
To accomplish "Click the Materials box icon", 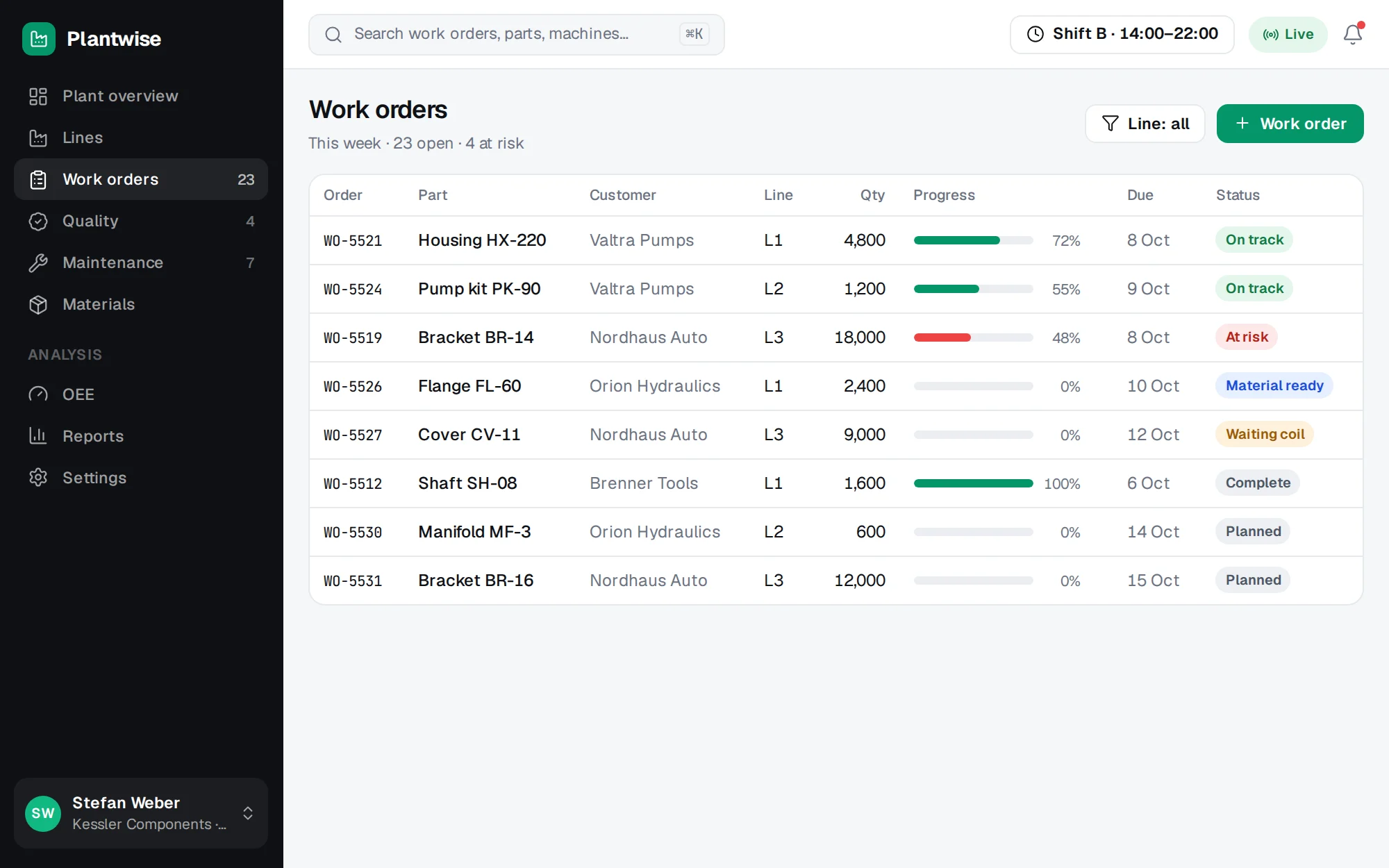I will pos(38,305).
